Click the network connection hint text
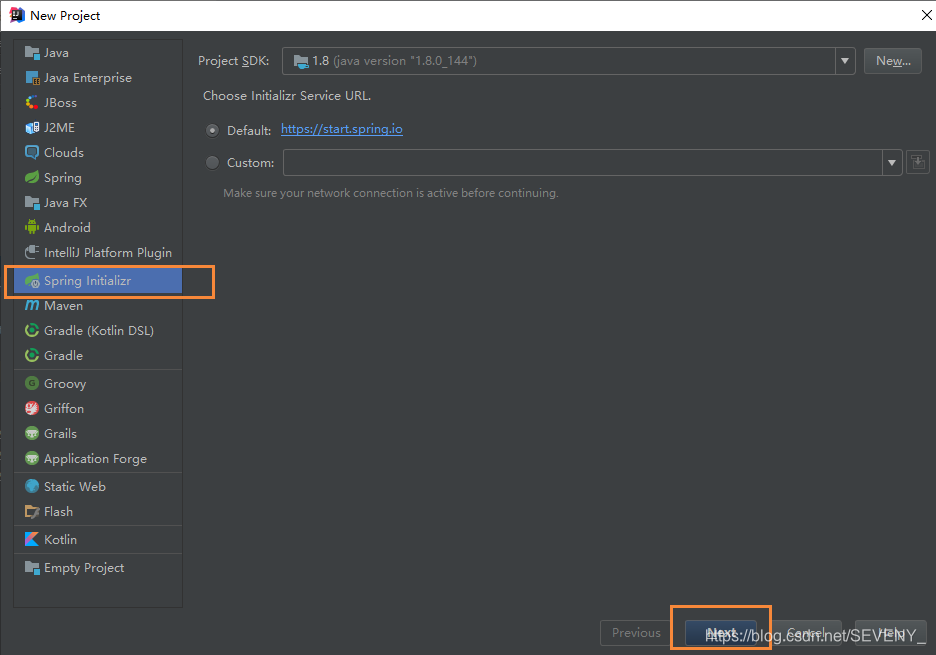This screenshot has width=936, height=655. 391,193
